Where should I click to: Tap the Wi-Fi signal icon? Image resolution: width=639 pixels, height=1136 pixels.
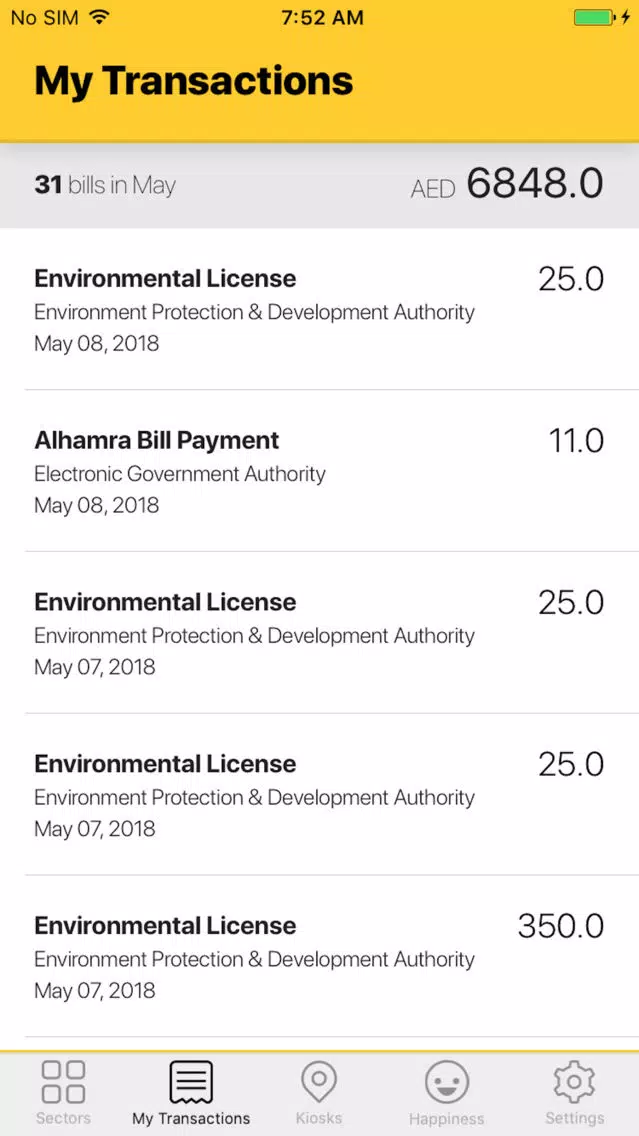pyautogui.click(x=99, y=17)
